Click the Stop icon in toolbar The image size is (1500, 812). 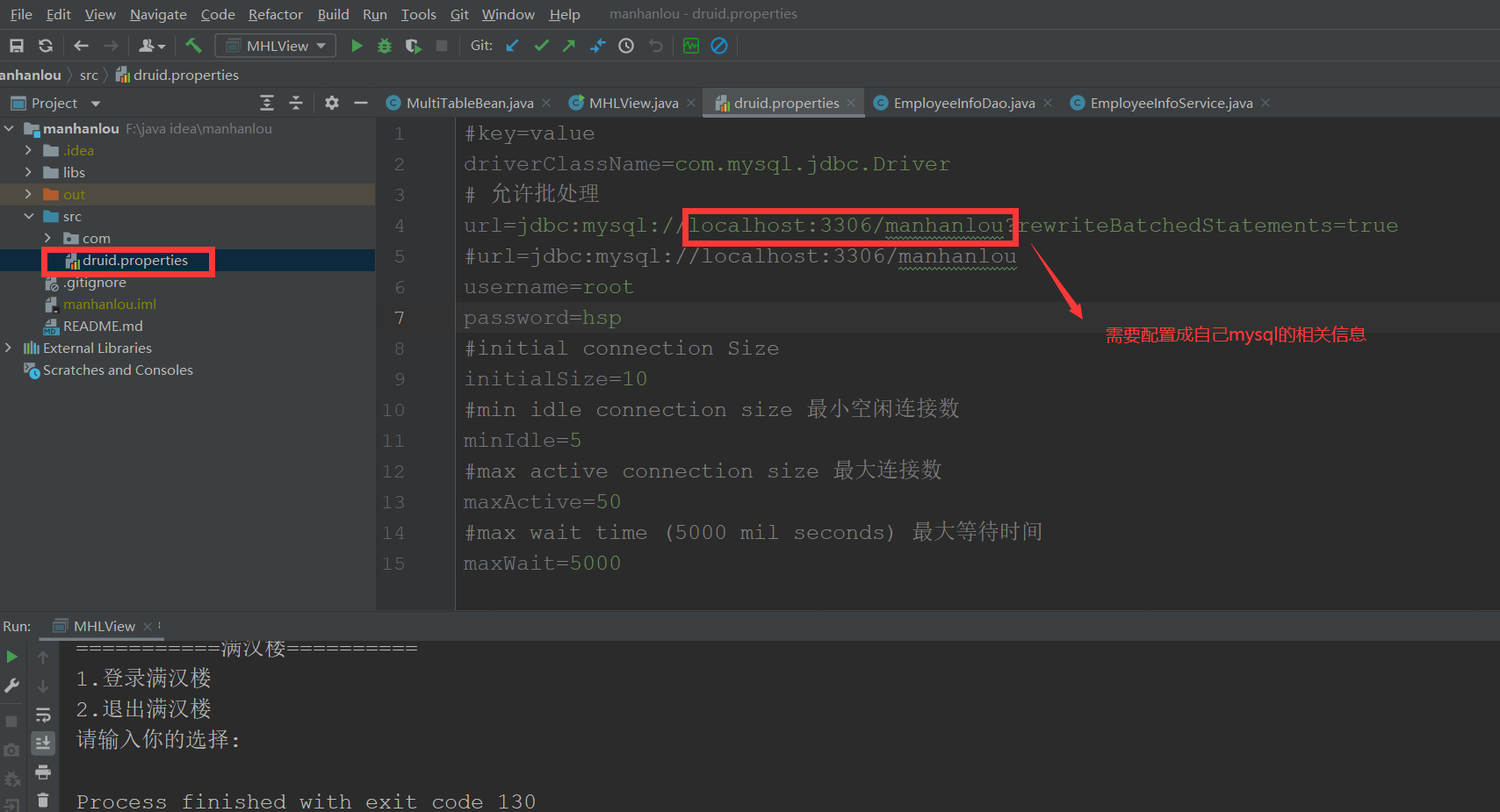click(442, 46)
